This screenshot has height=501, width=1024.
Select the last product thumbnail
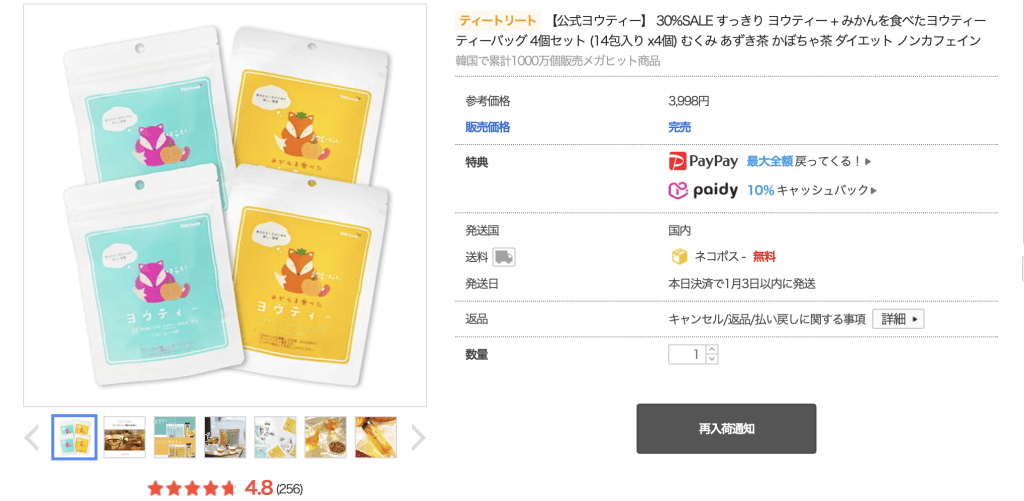[x=376, y=437]
